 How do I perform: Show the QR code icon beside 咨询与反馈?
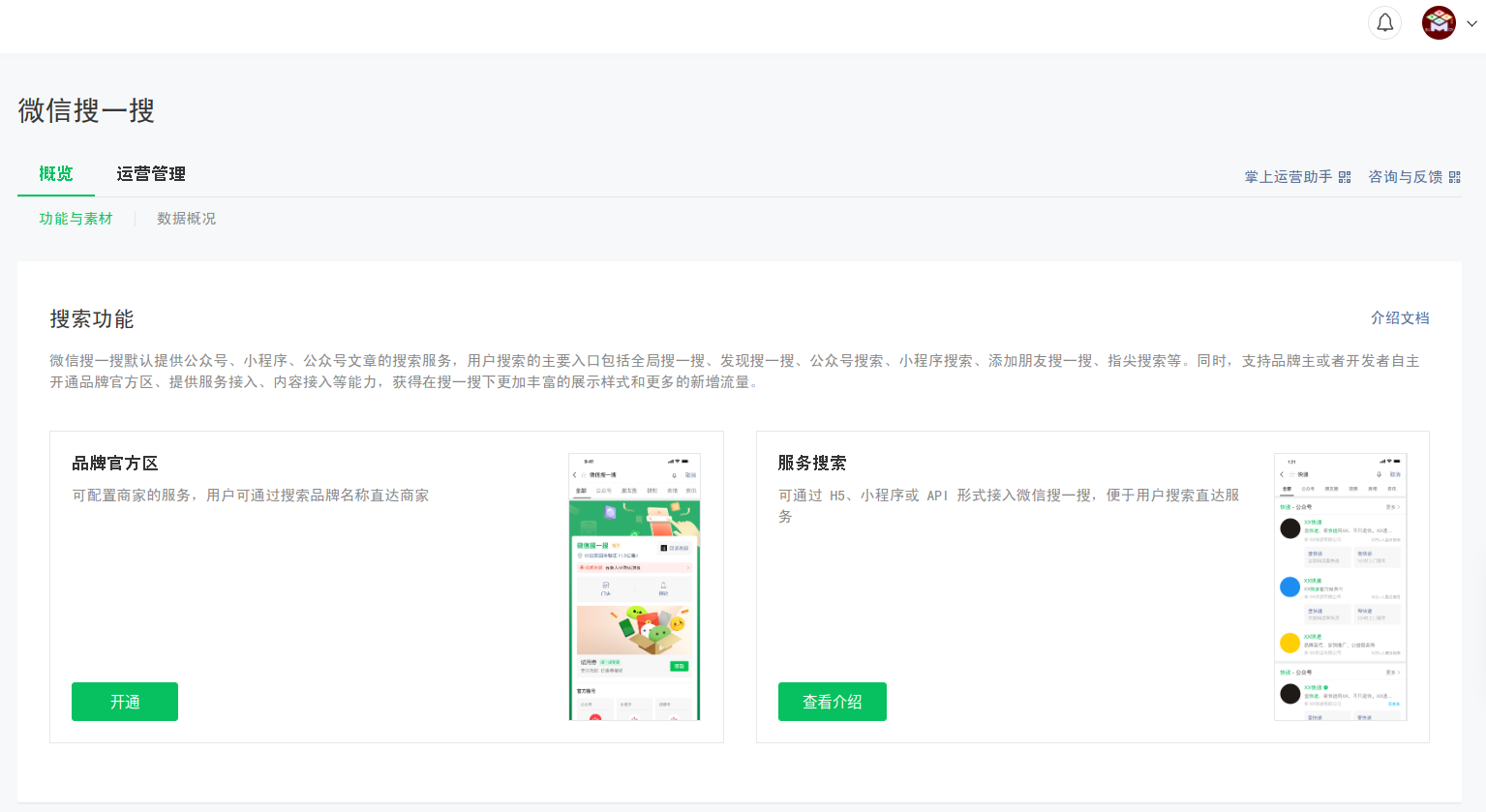(x=1454, y=177)
